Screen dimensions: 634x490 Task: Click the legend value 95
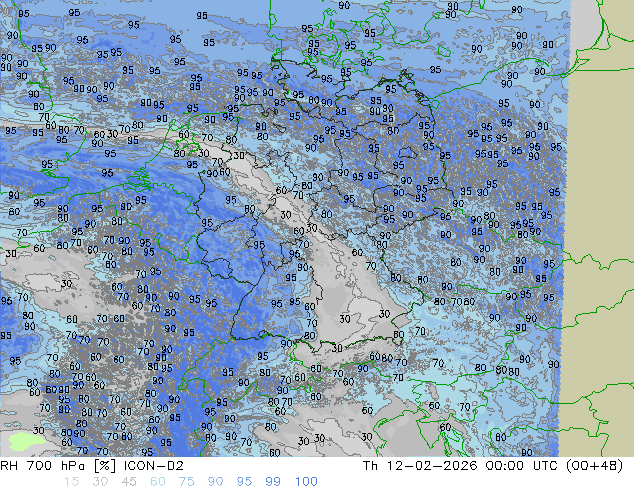[x=244, y=482]
